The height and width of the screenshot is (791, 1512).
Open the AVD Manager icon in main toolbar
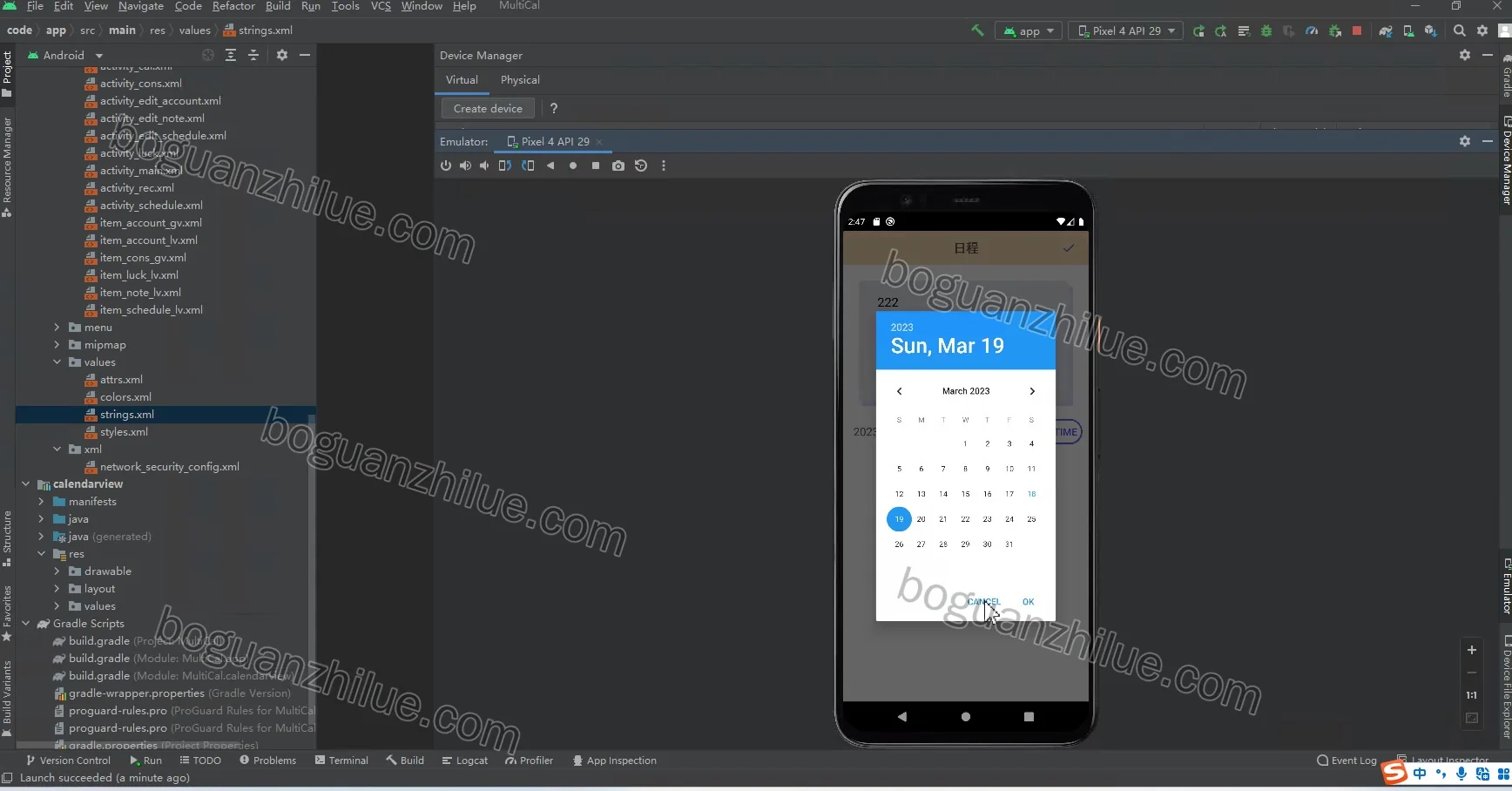tap(1408, 30)
